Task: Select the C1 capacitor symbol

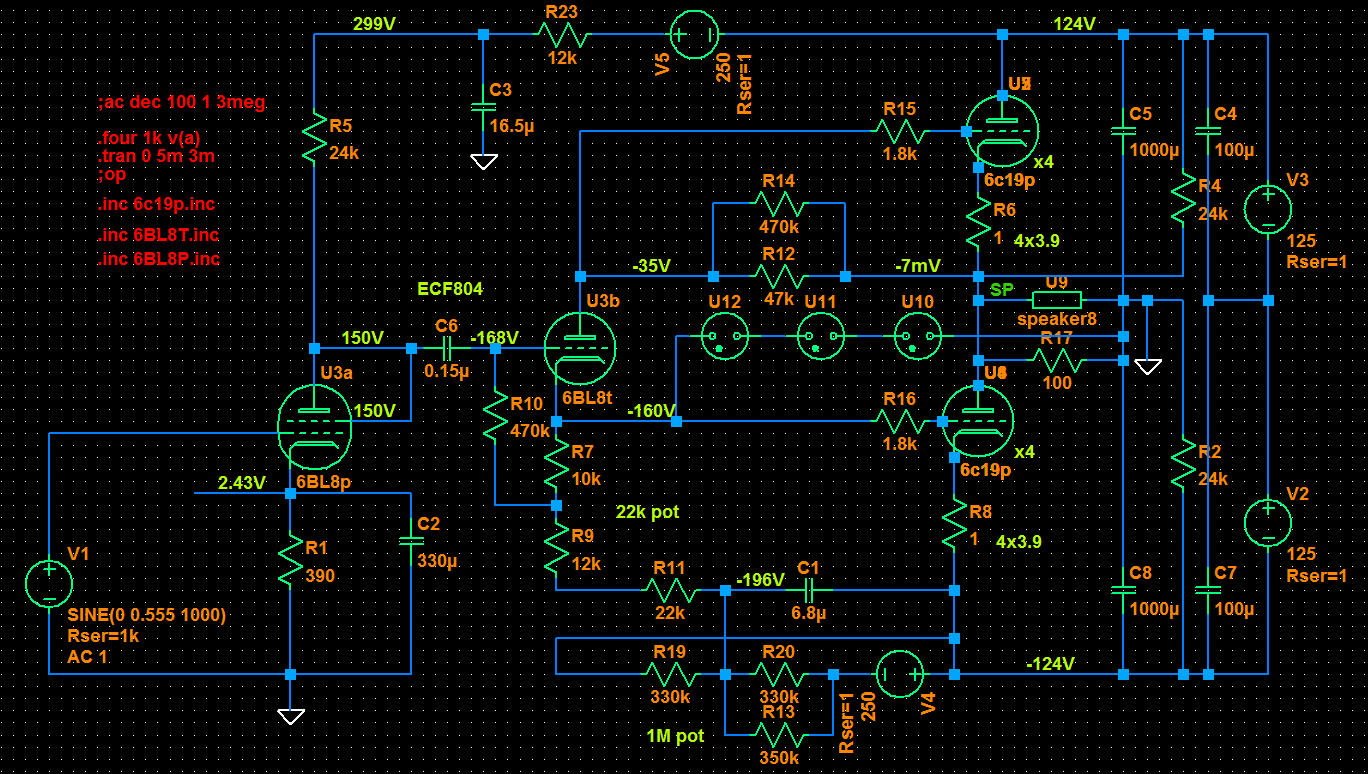Action: click(x=808, y=590)
